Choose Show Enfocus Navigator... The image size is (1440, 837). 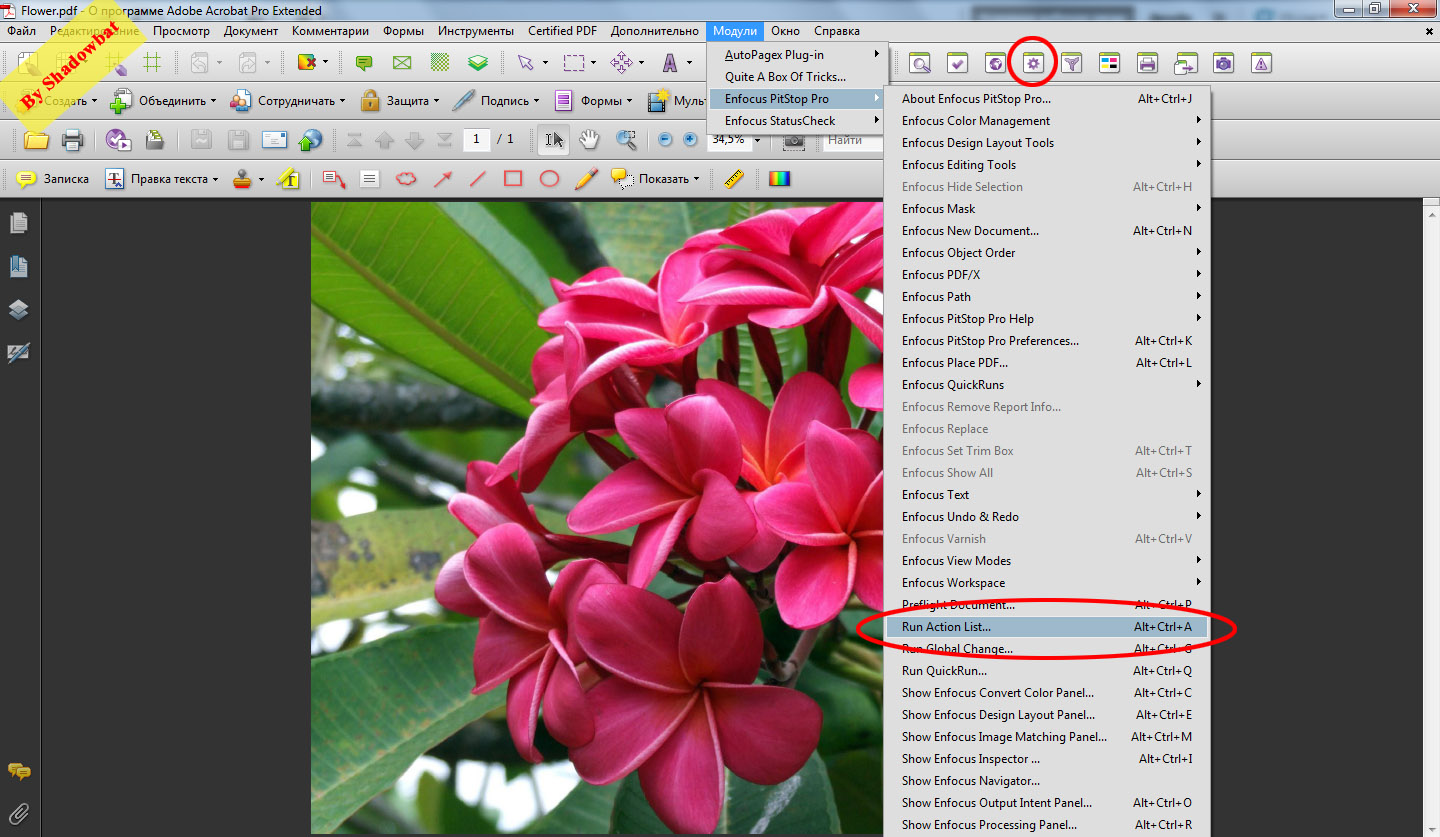tap(1046, 781)
